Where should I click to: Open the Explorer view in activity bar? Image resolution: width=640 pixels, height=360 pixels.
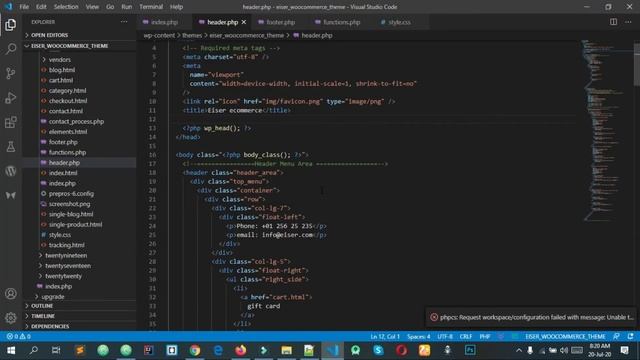click(11, 25)
